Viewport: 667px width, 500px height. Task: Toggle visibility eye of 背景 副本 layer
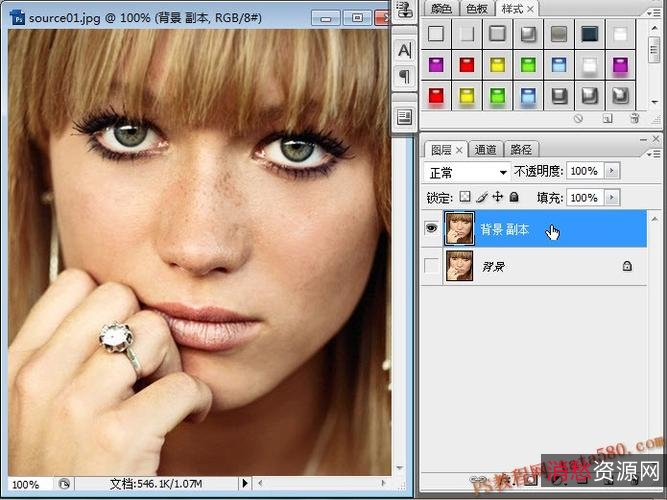click(x=431, y=228)
